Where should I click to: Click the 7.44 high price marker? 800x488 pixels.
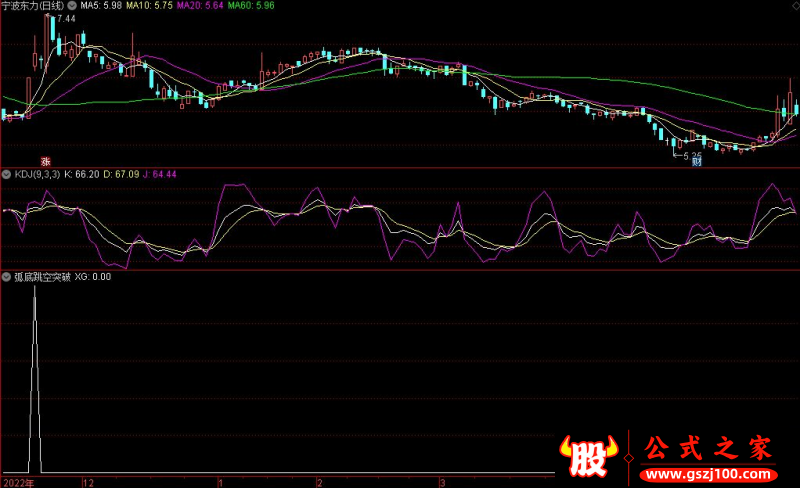pyautogui.click(x=66, y=19)
